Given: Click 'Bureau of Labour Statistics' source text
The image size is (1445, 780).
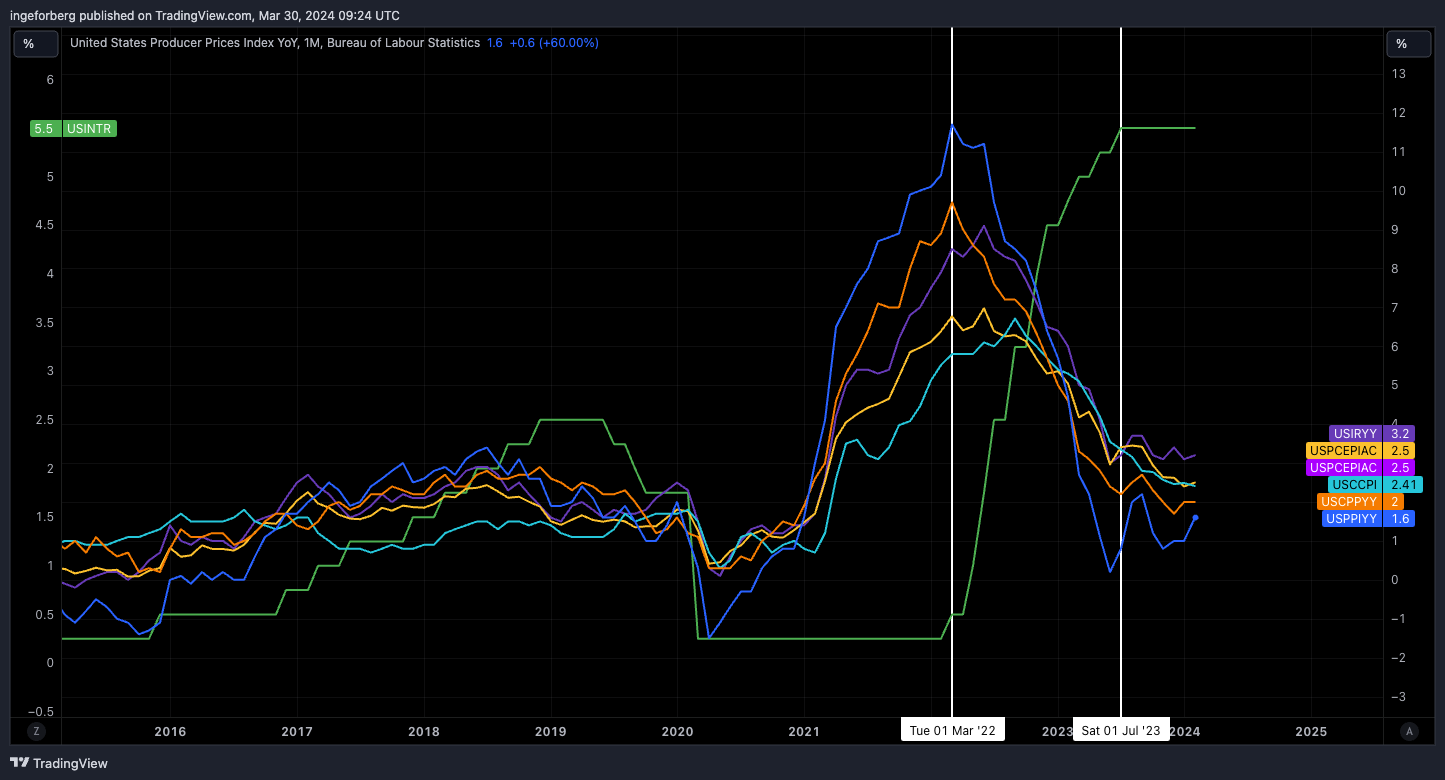Looking at the screenshot, I should pyautogui.click(x=406, y=43).
